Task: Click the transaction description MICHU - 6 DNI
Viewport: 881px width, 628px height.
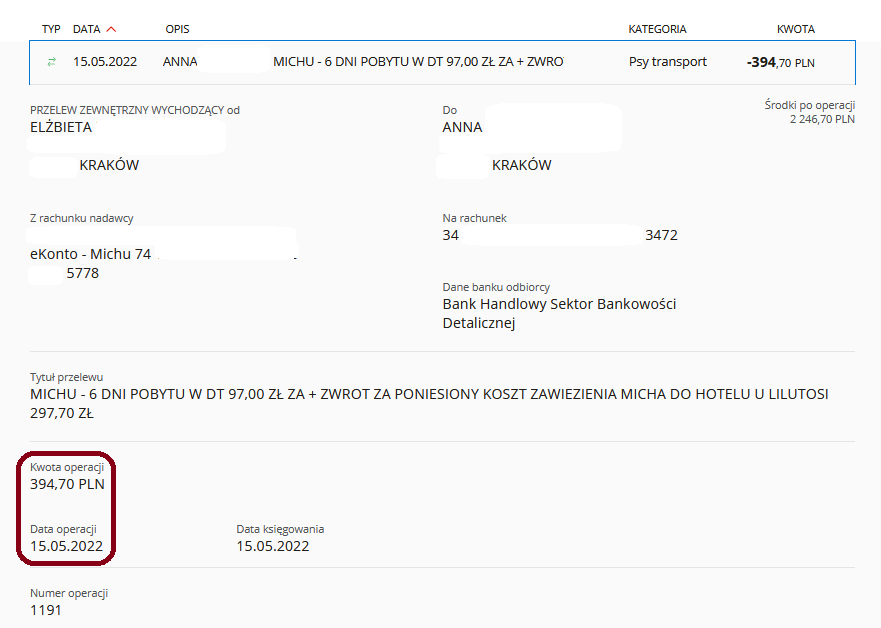Action: pyautogui.click(x=418, y=62)
